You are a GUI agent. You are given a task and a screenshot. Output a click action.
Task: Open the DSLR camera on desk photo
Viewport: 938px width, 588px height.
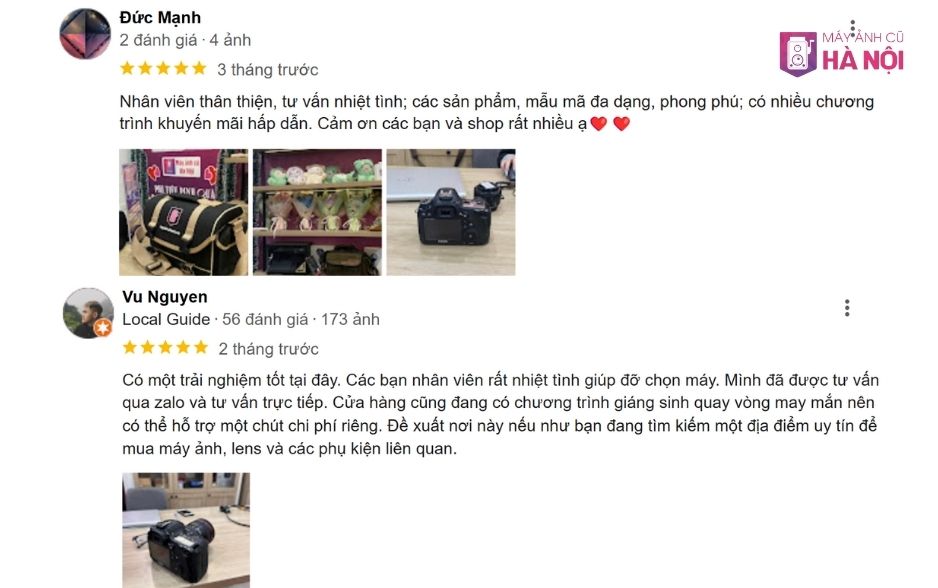pos(451,212)
